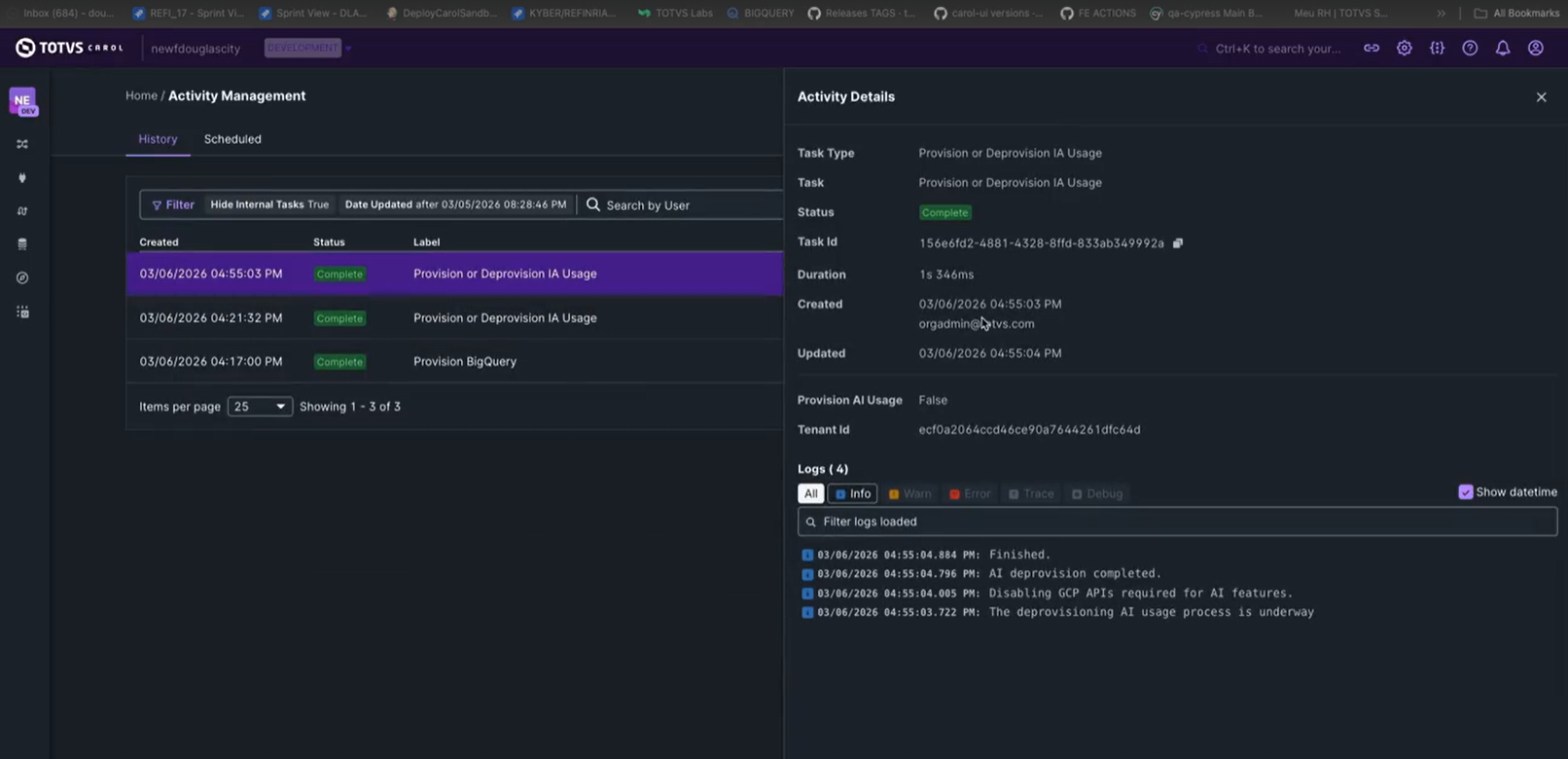Switch to the Scheduled tab
The width and height of the screenshot is (1568, 759).
[x=232, y=139]
